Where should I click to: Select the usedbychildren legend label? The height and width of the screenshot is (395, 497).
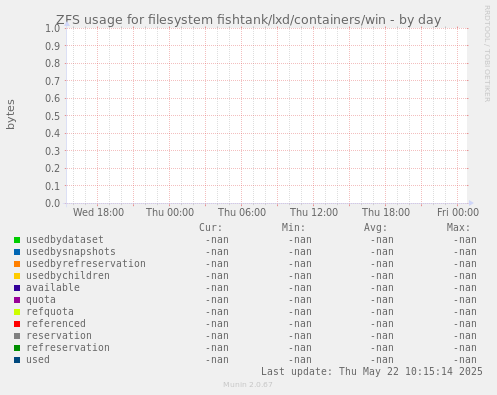pos(68,276)
